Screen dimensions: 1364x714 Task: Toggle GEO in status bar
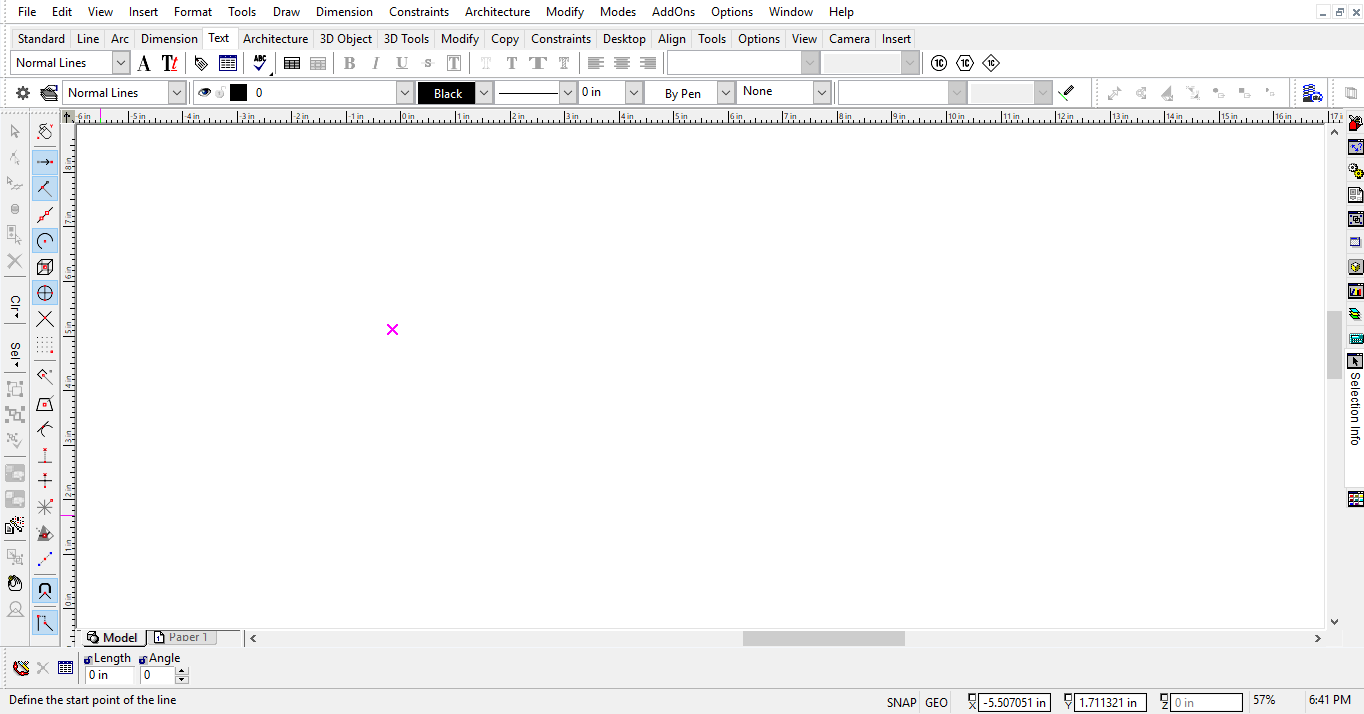point(936,703)
